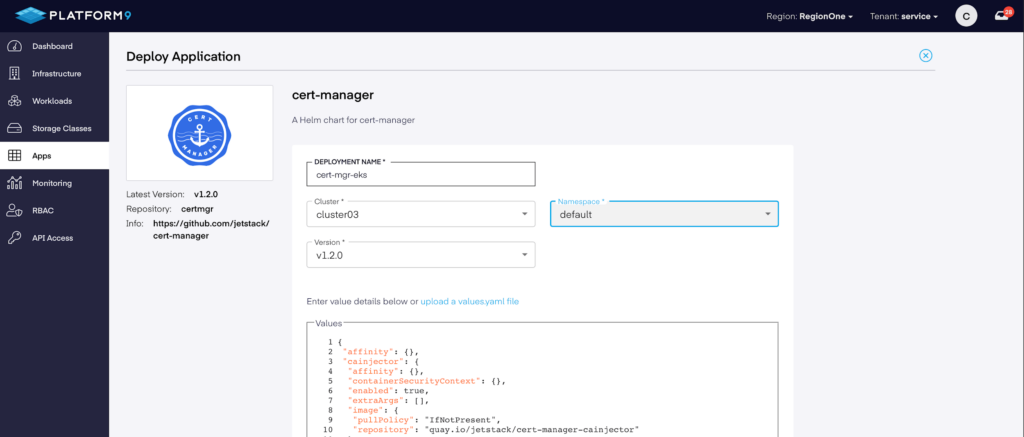Click the "containerSecurityContext" key in editor

point(414,380)
